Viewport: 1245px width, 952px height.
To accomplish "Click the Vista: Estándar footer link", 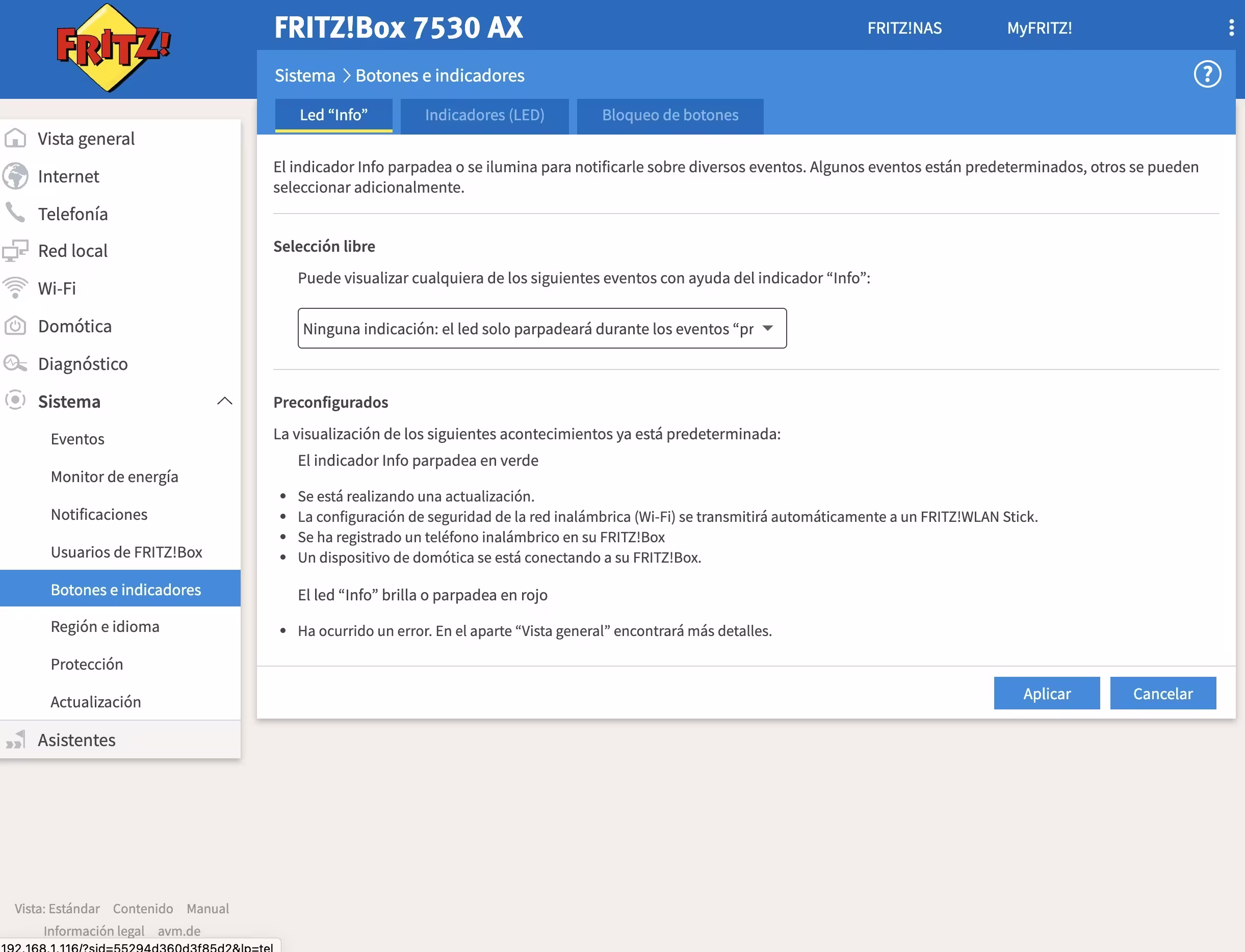I will 57,908.
